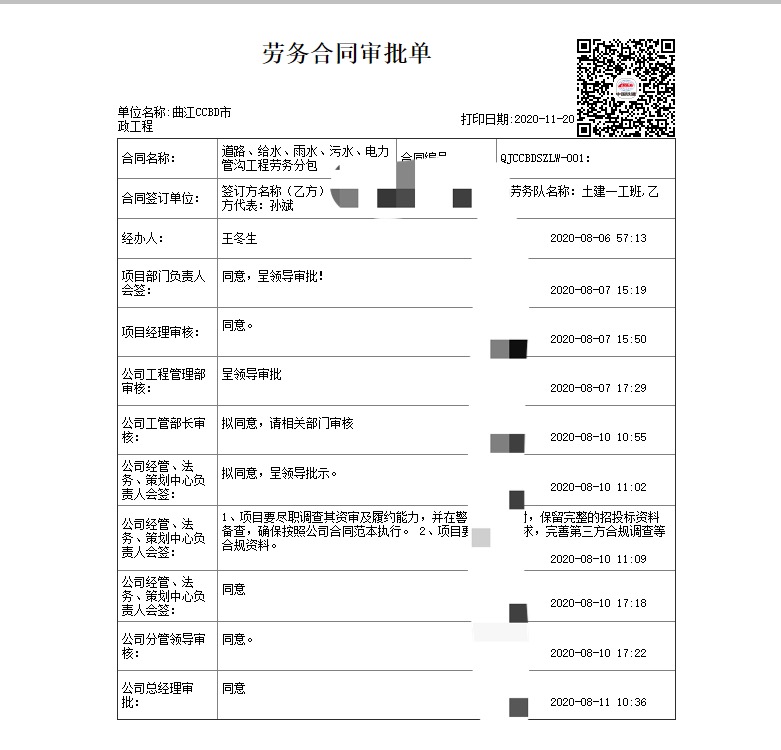Click the 单位名称 曲江CCBD市政工程 text
Viewport: 781px width, 750px height.
173,119
